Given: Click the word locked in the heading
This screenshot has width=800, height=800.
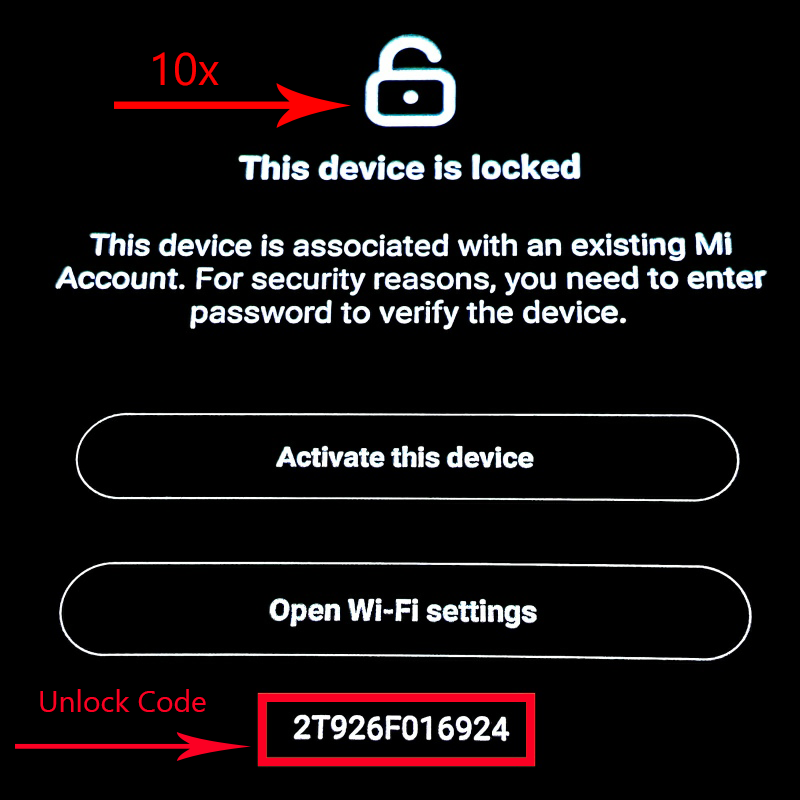Looking at the screenshot, I should point(526,167).
